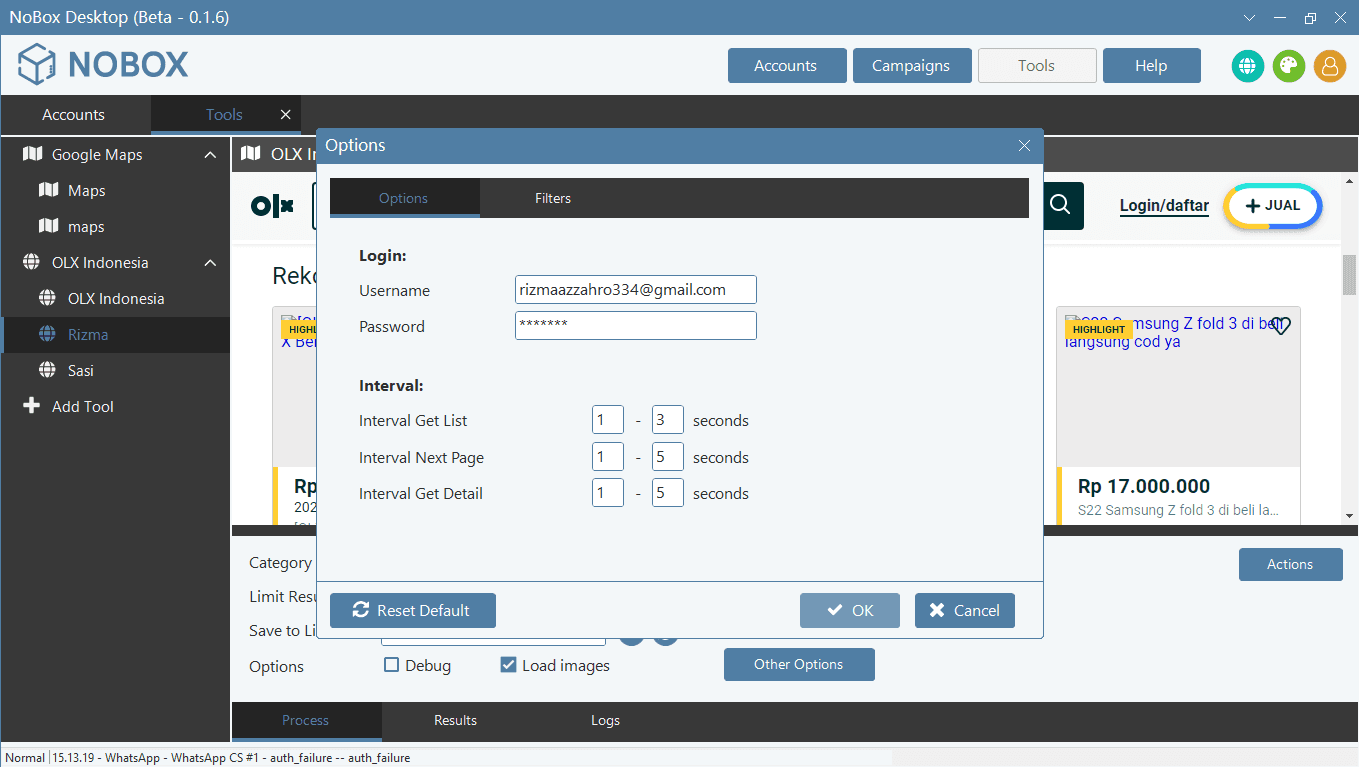Click the search magnifier icon on OLX page

click(1062, 206)
